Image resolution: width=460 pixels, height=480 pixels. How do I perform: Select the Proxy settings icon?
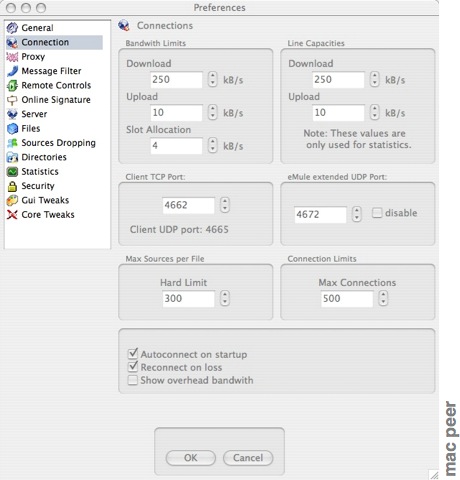pyautogui.click(x=12, y=57)
